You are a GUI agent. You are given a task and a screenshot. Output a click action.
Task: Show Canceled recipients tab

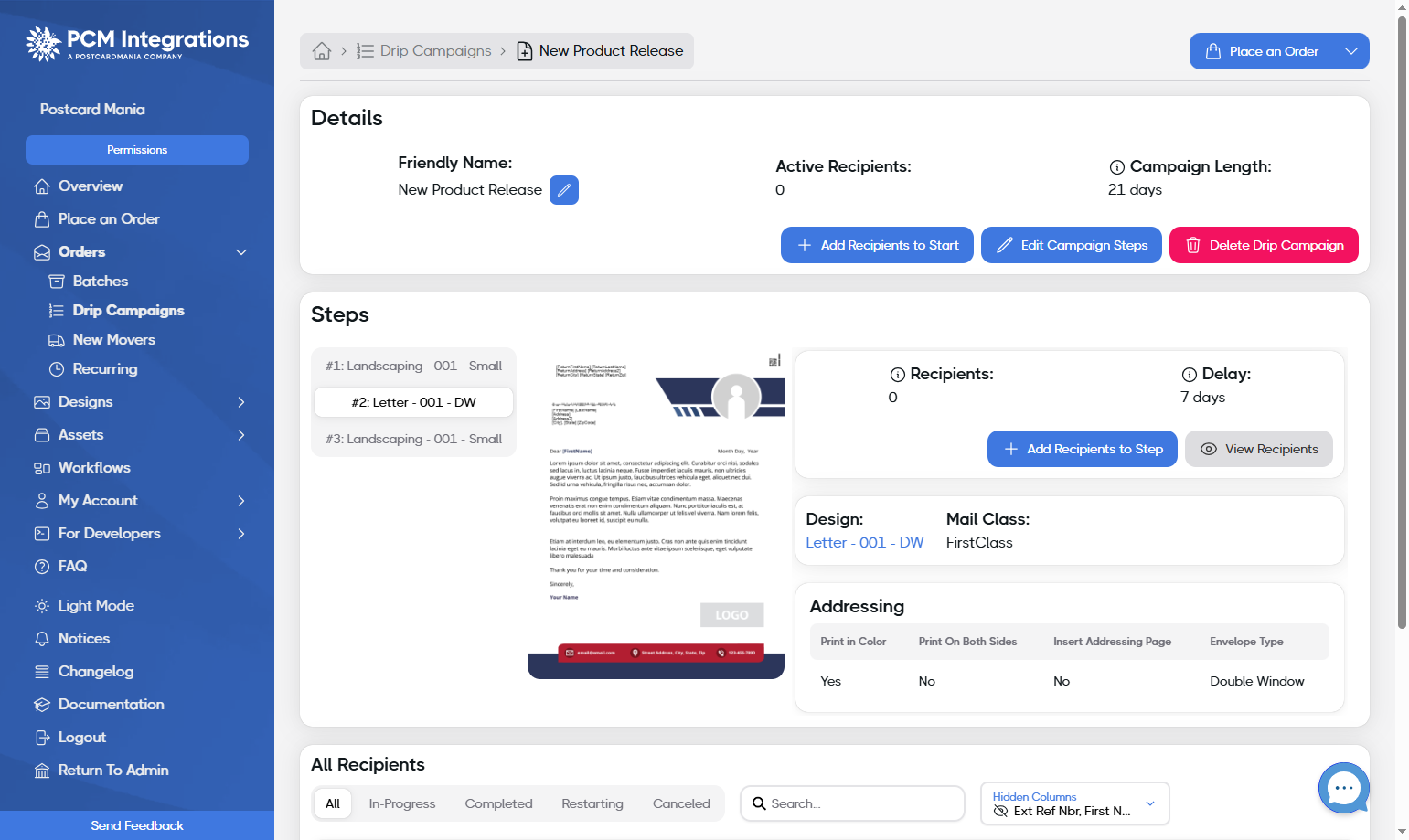[681, 803]
